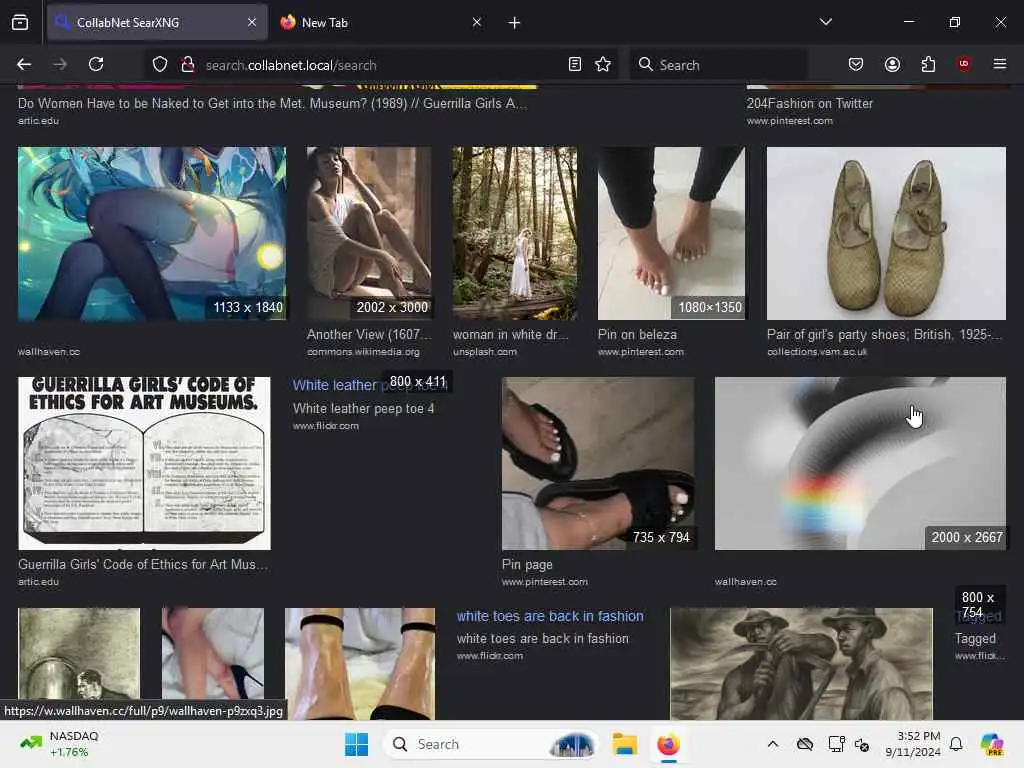This screenshot has height=768, width=1024.
Task: Click the collections.vam.ac.uk source text
Action: coord(817,352)
